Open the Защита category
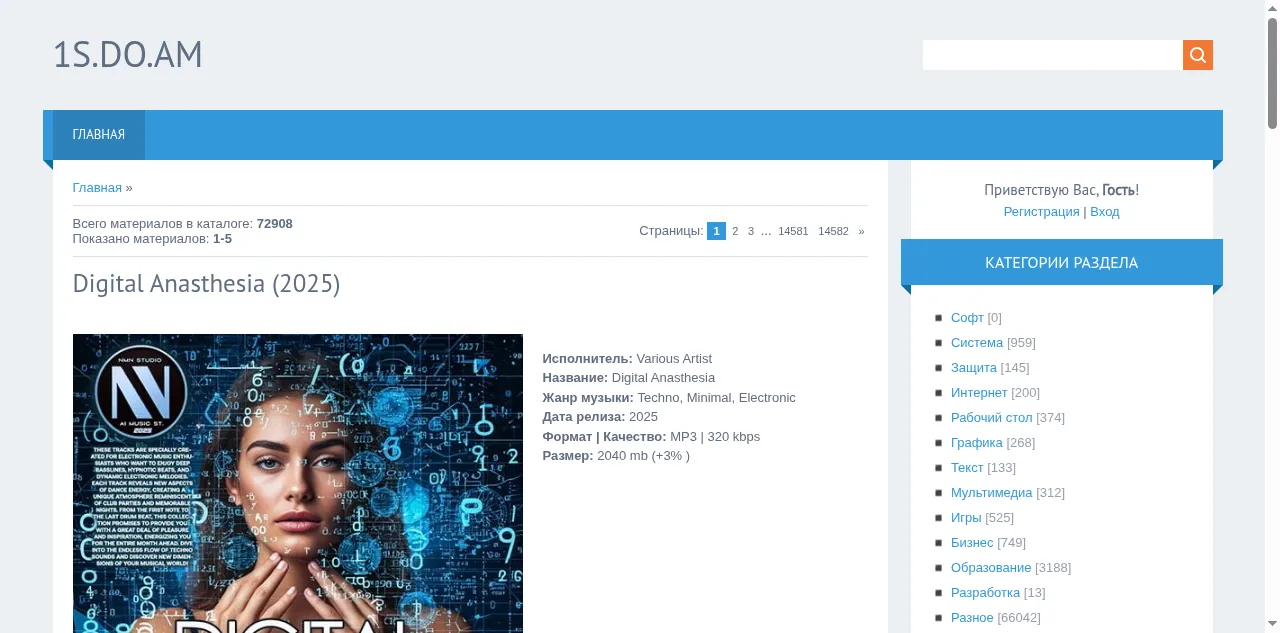The width and height of the screenshot is (1280, 633). tap(974, 367)
